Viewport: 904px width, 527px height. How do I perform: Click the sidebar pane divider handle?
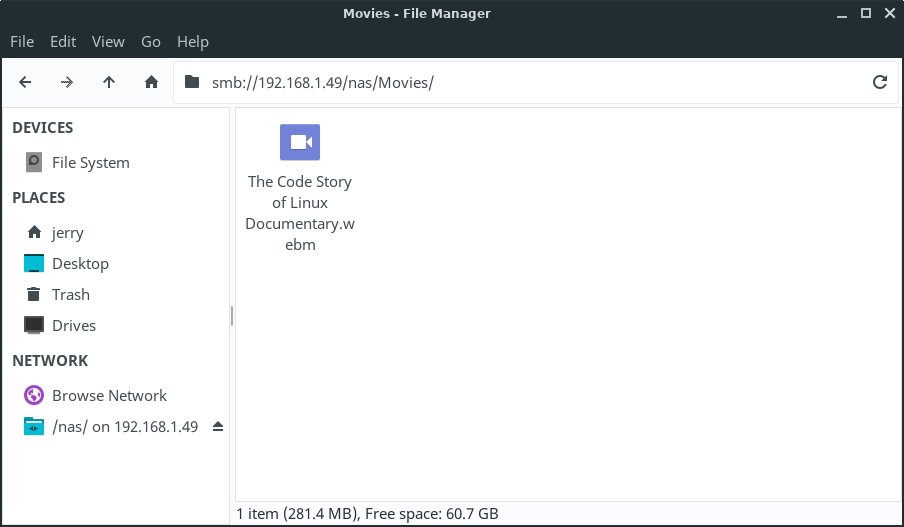coord(232,316)
